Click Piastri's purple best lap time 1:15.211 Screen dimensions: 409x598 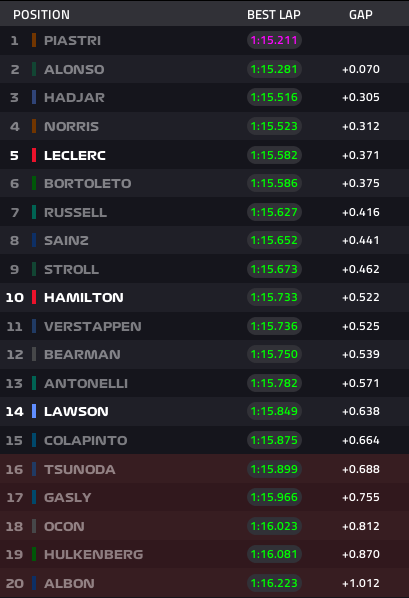coord(274,40)
